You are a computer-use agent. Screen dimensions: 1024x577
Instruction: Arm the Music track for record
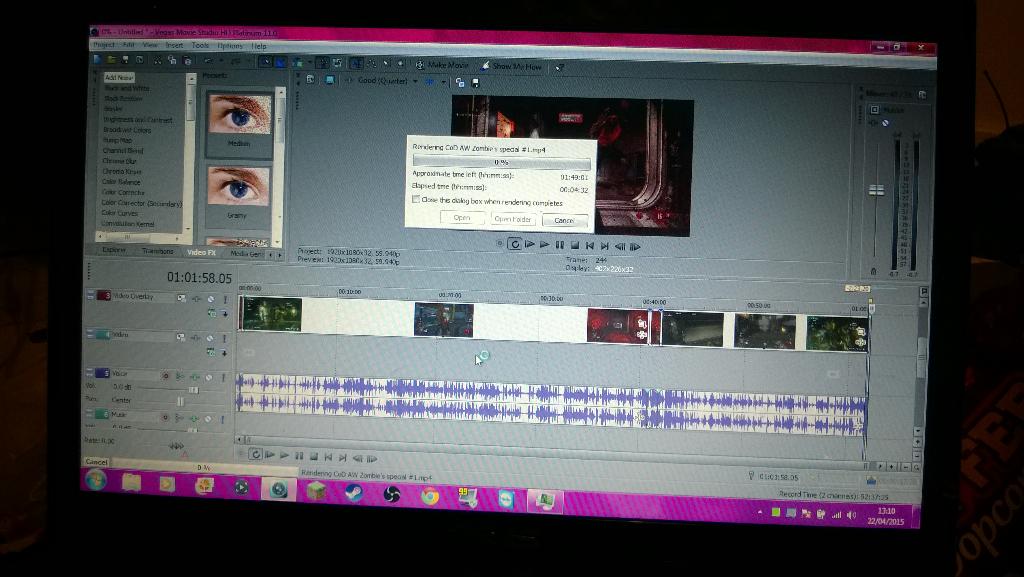click(x=165, y=416)
